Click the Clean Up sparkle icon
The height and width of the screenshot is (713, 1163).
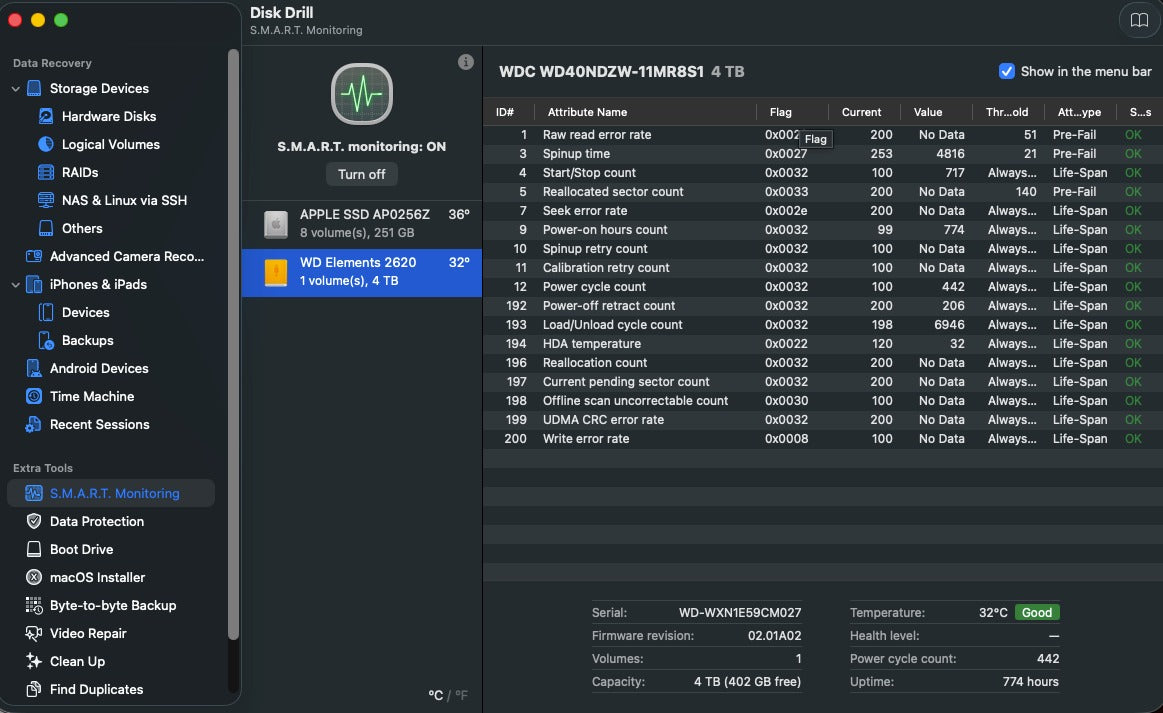pos(33,661)
